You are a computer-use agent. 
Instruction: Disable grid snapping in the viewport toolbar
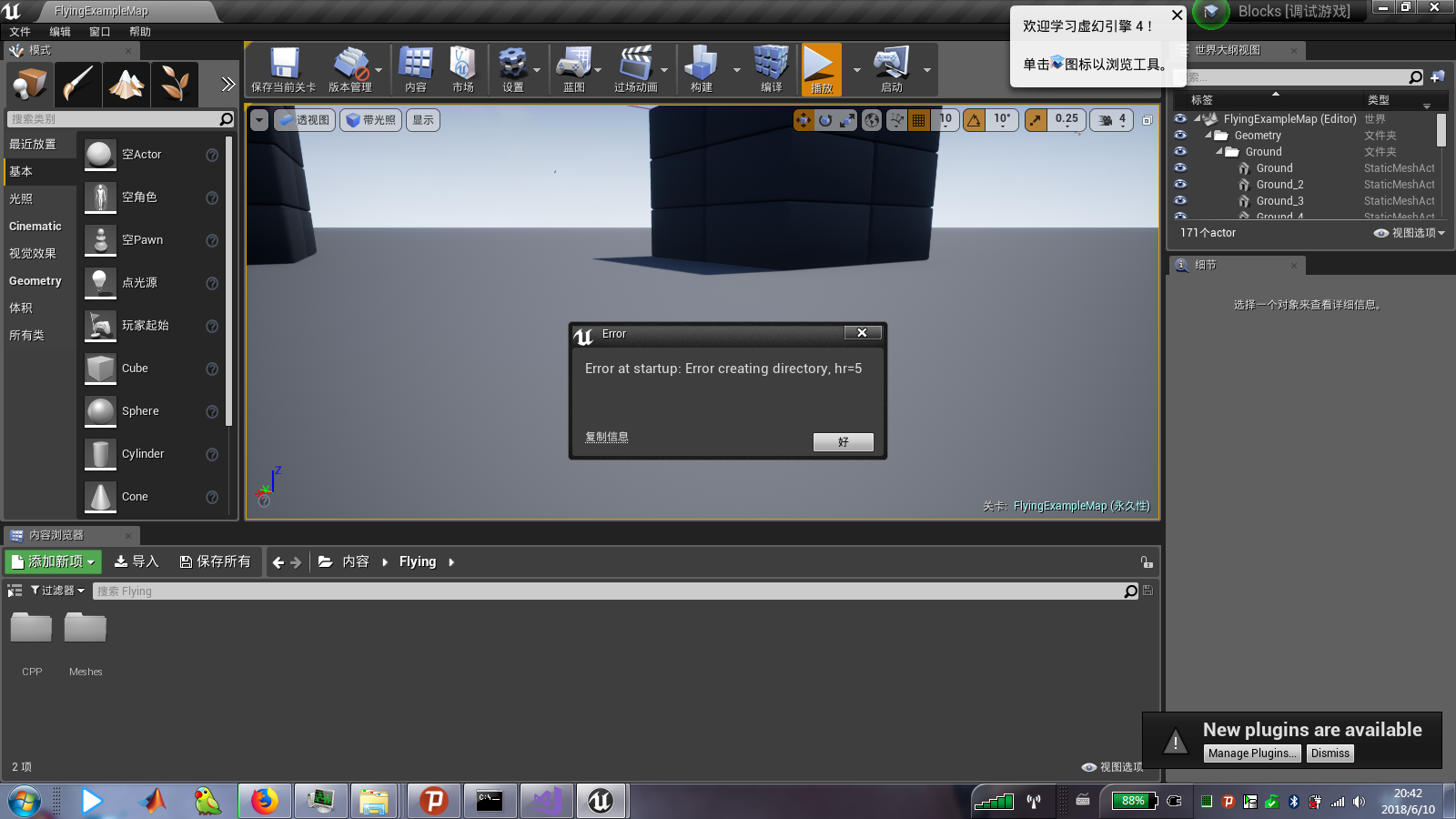921,119
